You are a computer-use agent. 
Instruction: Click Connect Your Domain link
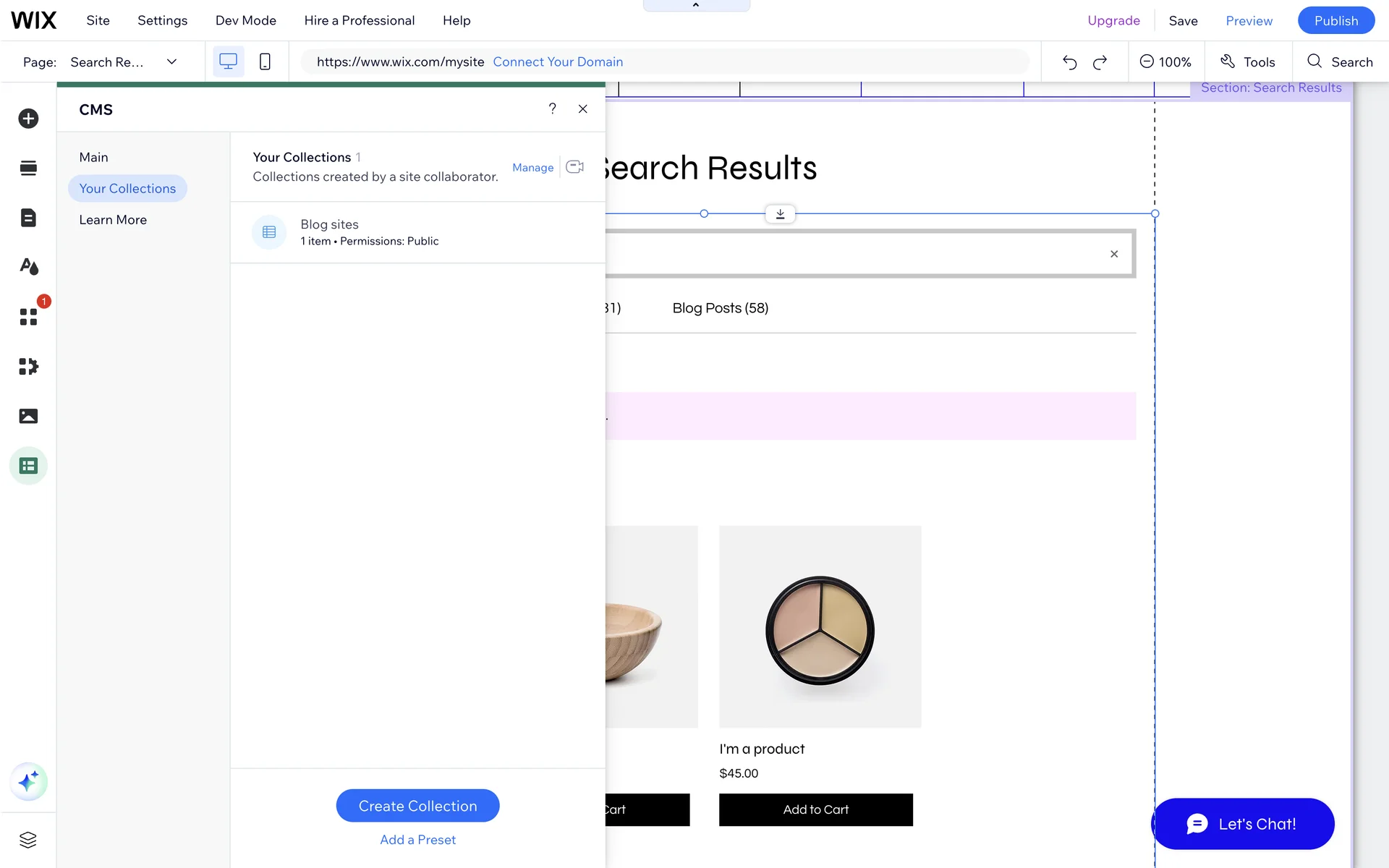[558, 62]
